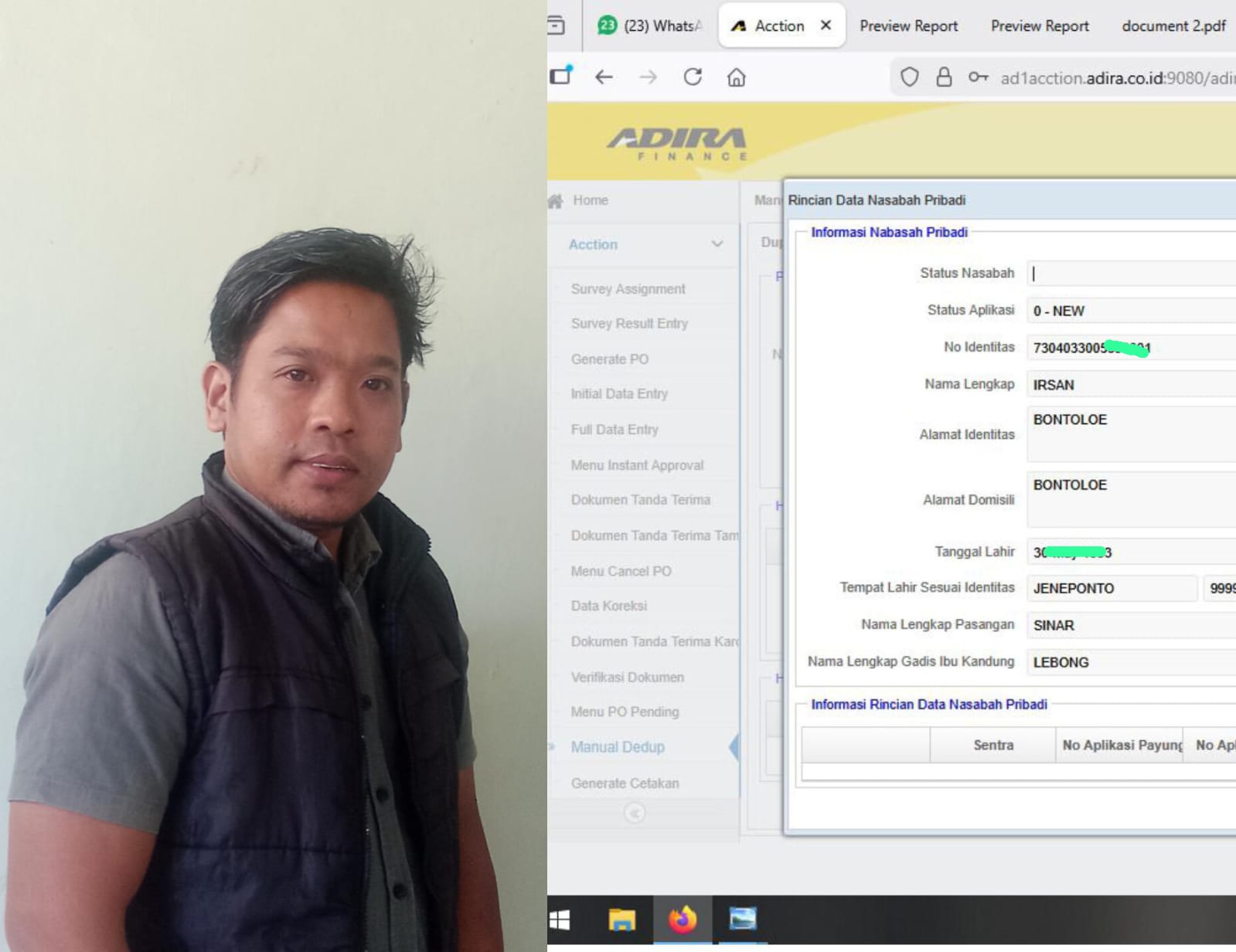Collapse sidebar using the double-arrow button
The image size is (1236, 952).
point(634,813)
